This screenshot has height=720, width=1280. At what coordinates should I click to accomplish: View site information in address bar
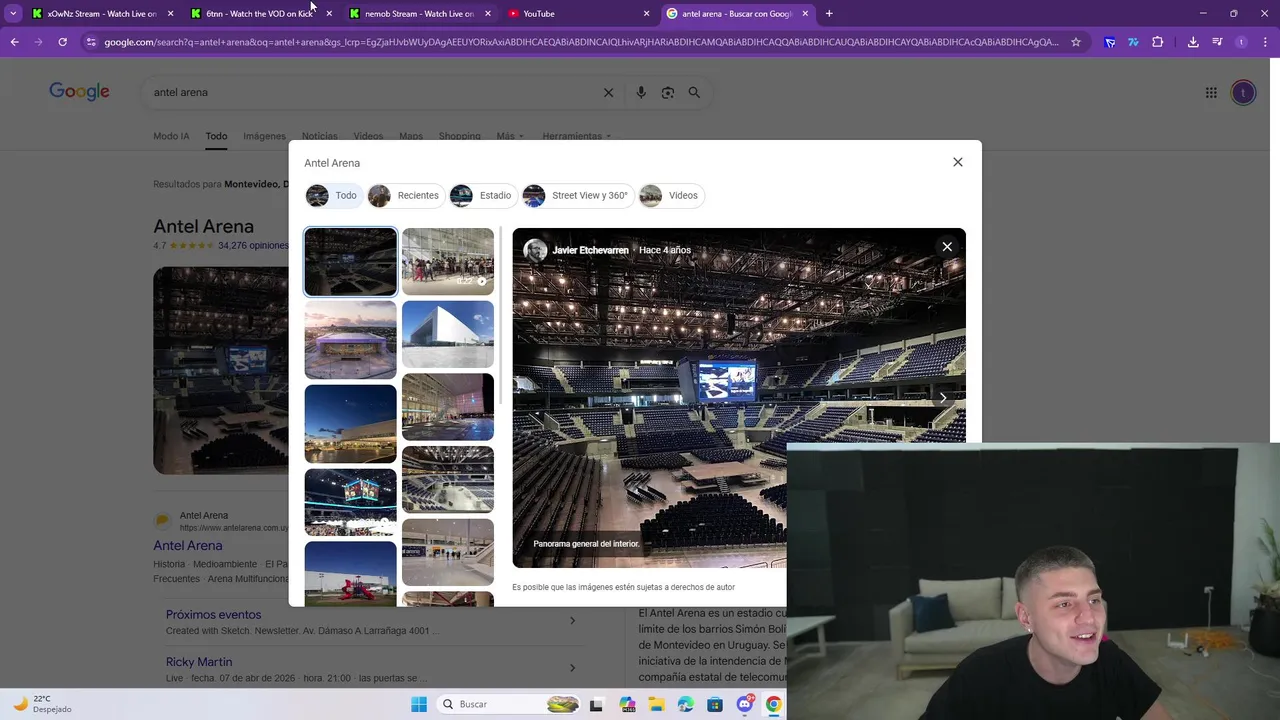(x=91, y=42)
